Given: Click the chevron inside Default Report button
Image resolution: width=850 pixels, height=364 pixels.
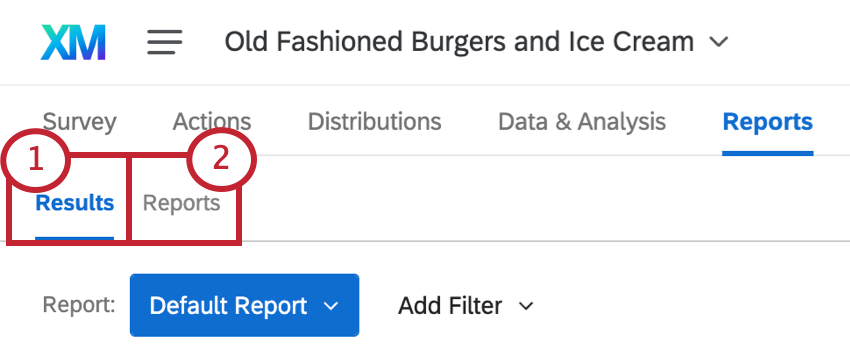Looking at the screenshot, I should tap(331, 306).
